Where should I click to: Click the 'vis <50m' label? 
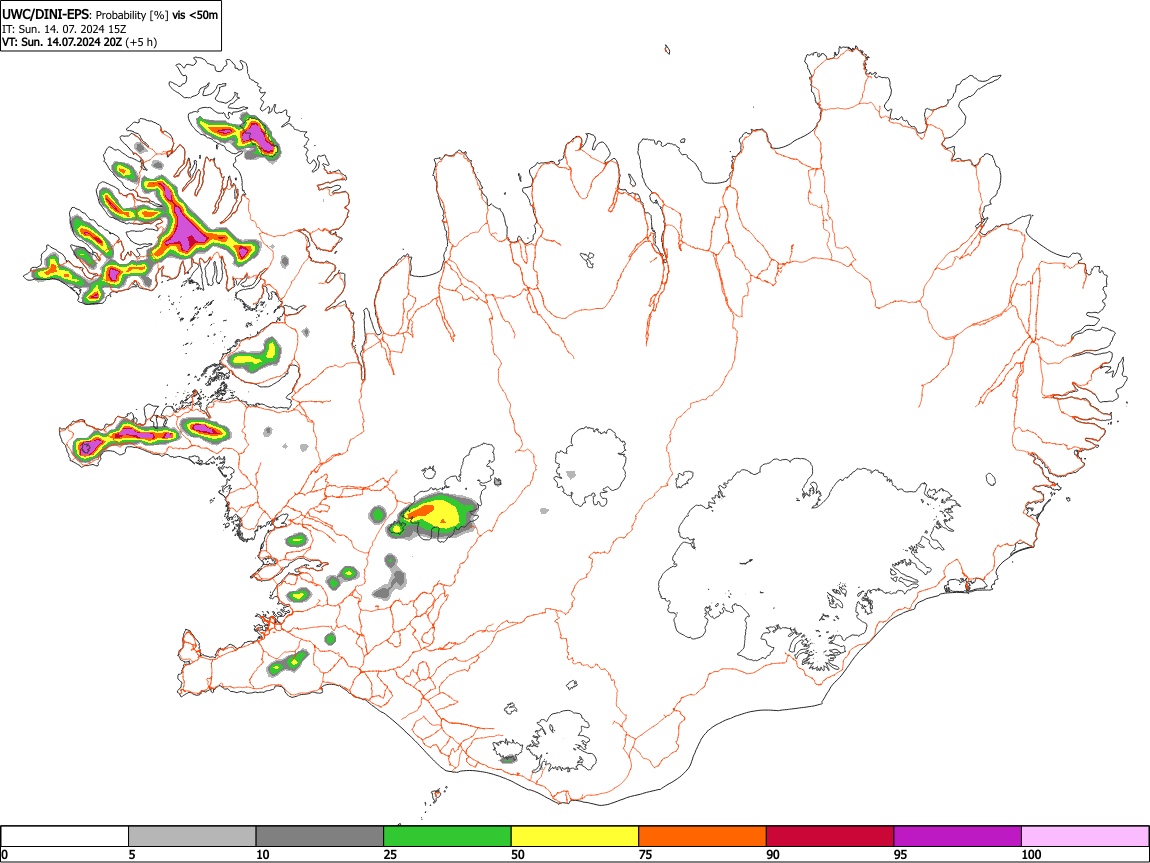click(195, 15)
